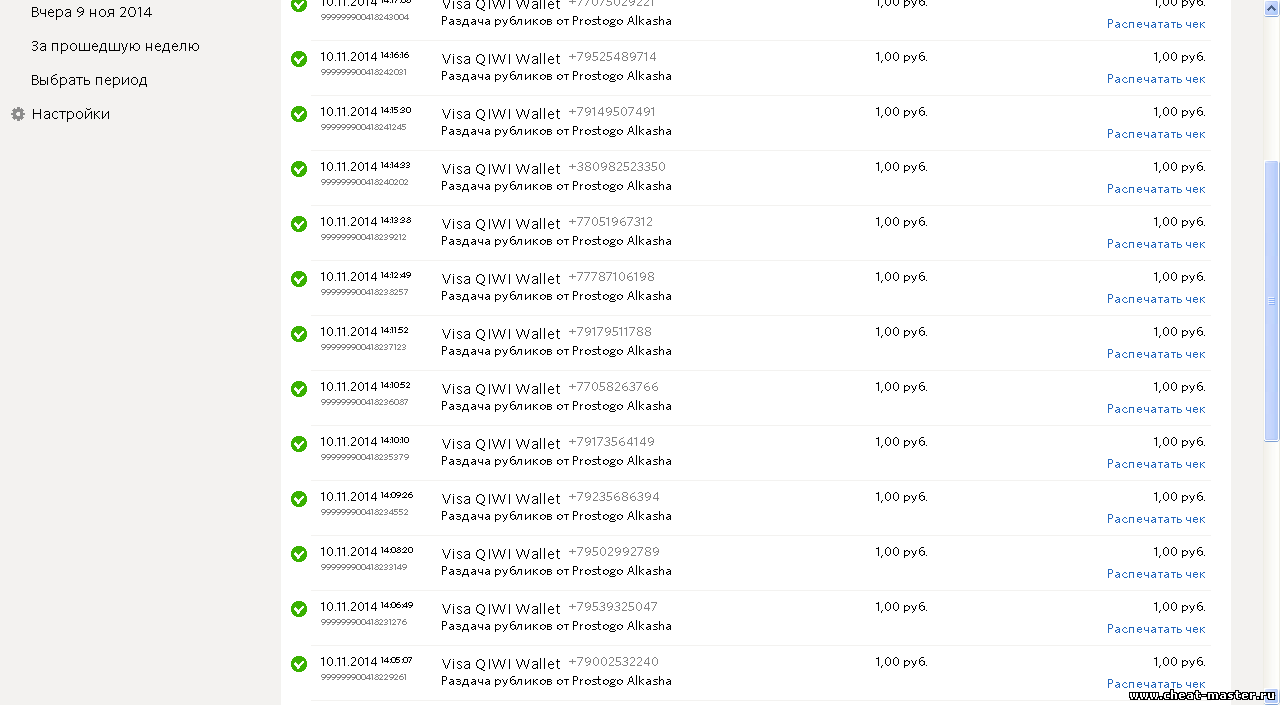Click green status checkmark for +79002532240 payment
This screenshot has width=1280, height=705.
tap(299, 664)
